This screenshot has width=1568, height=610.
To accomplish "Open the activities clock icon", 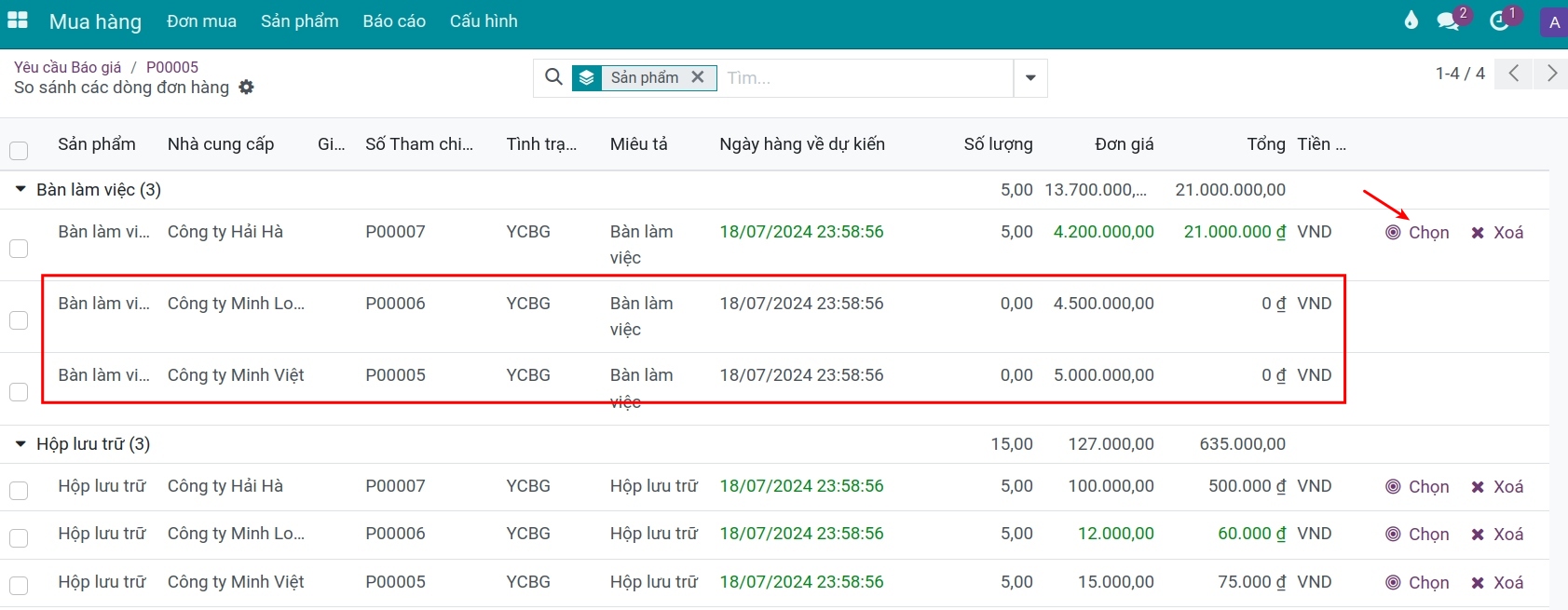I will [1499, 20].
